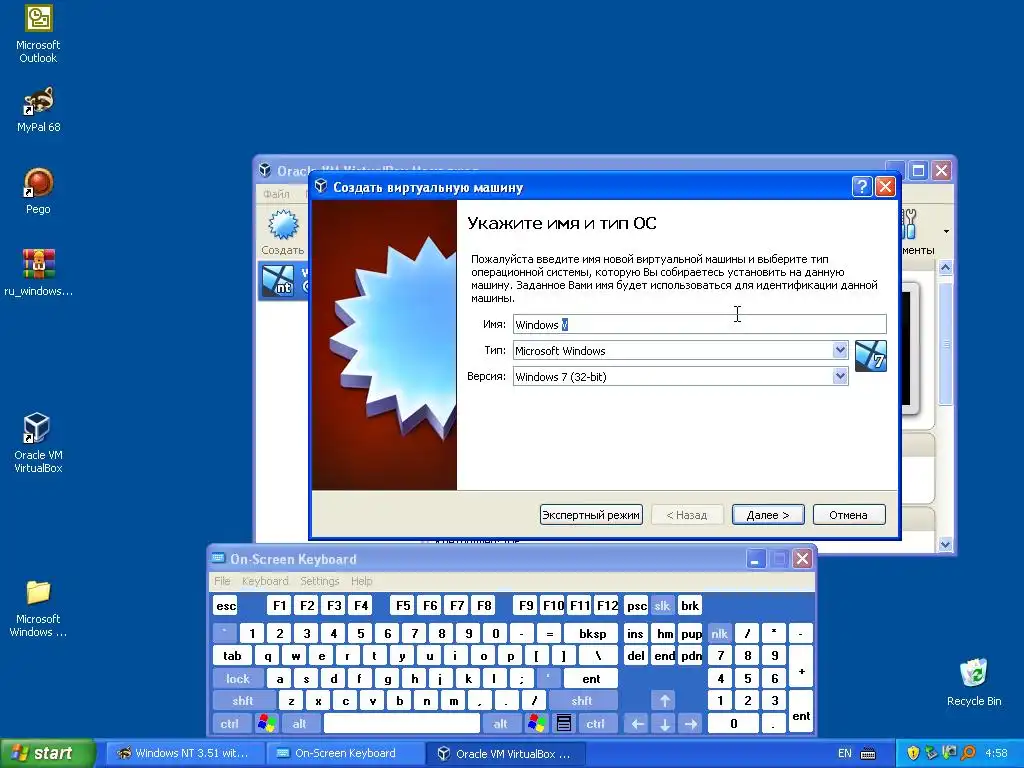Click the Экспертный режим button
The height and width of the screenshot is (768, 1024).
[591, 515]
